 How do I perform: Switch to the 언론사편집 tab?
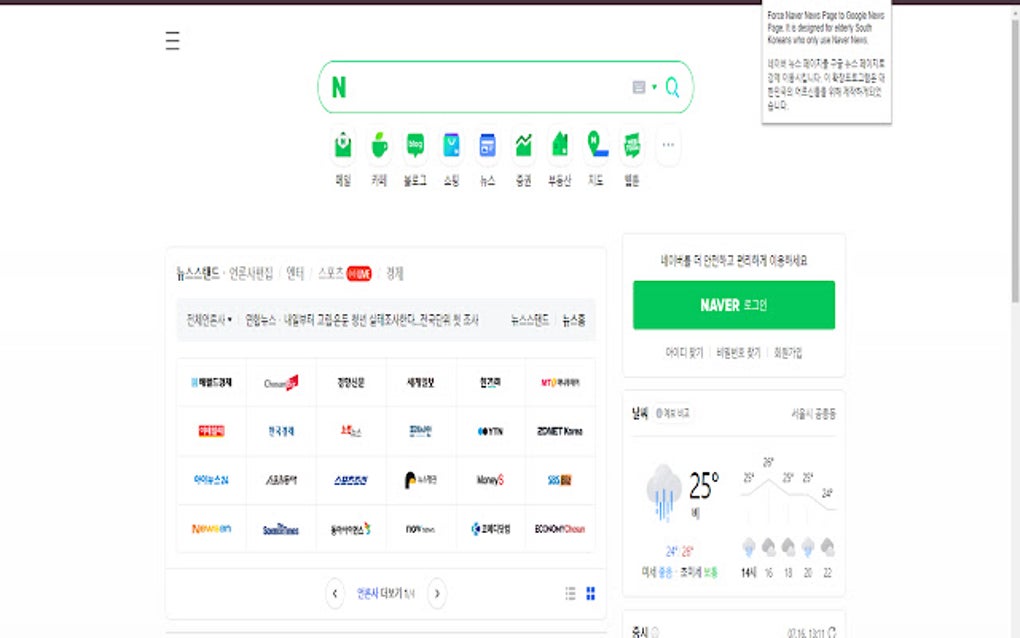(251, 274)
